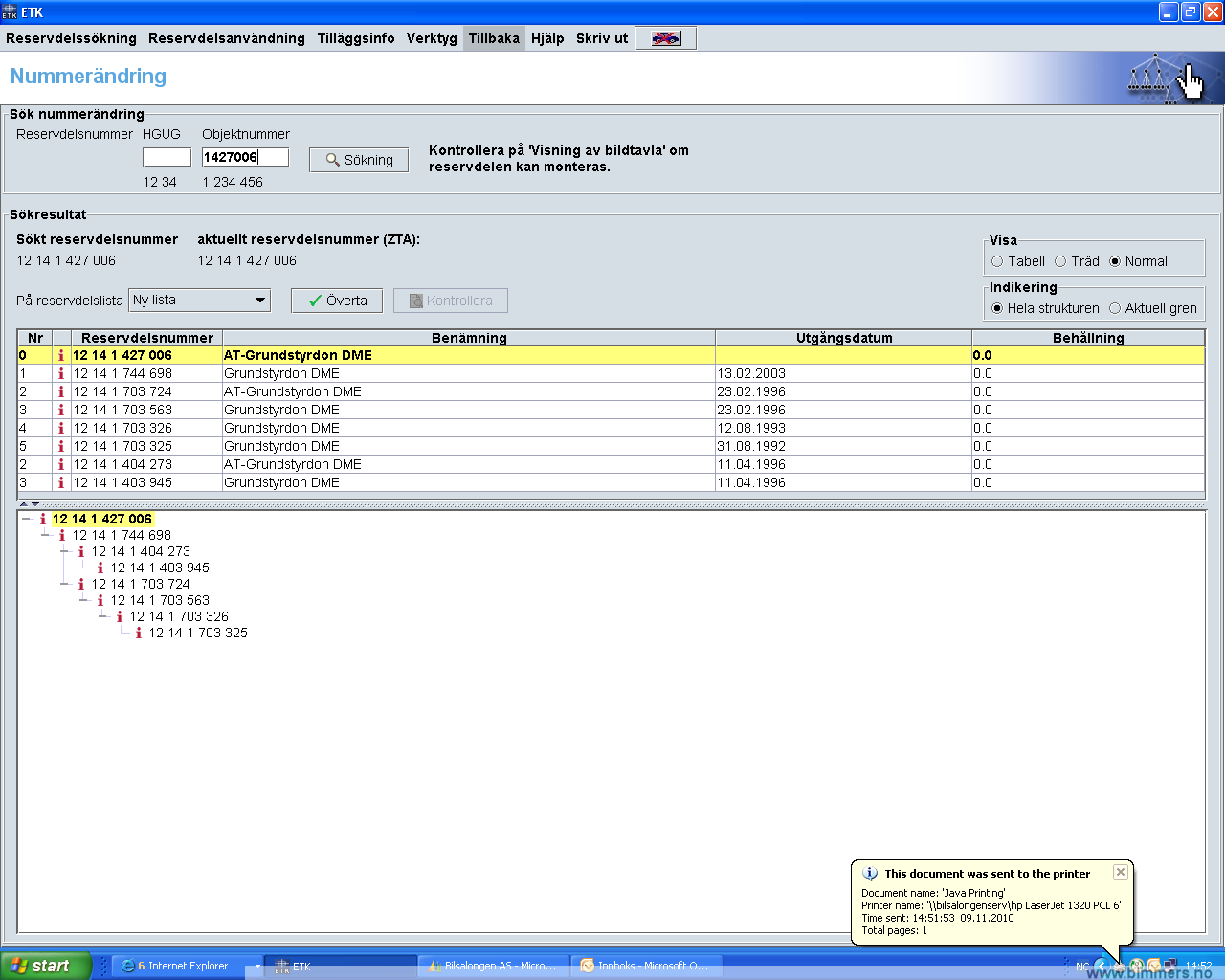Select the Träd view radio button
The height and width of the screenshot is (980, 1225).
pos(1060,261)
